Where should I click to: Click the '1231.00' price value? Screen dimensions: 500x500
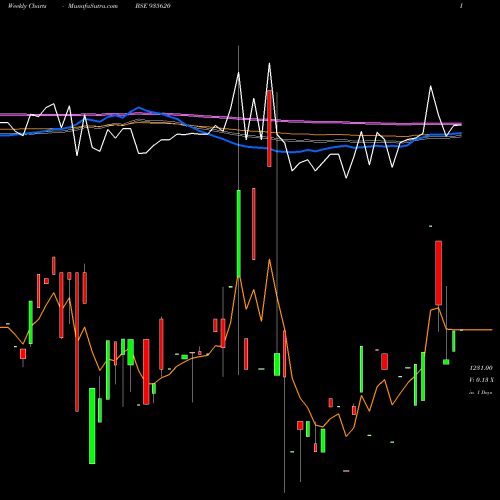481,368
